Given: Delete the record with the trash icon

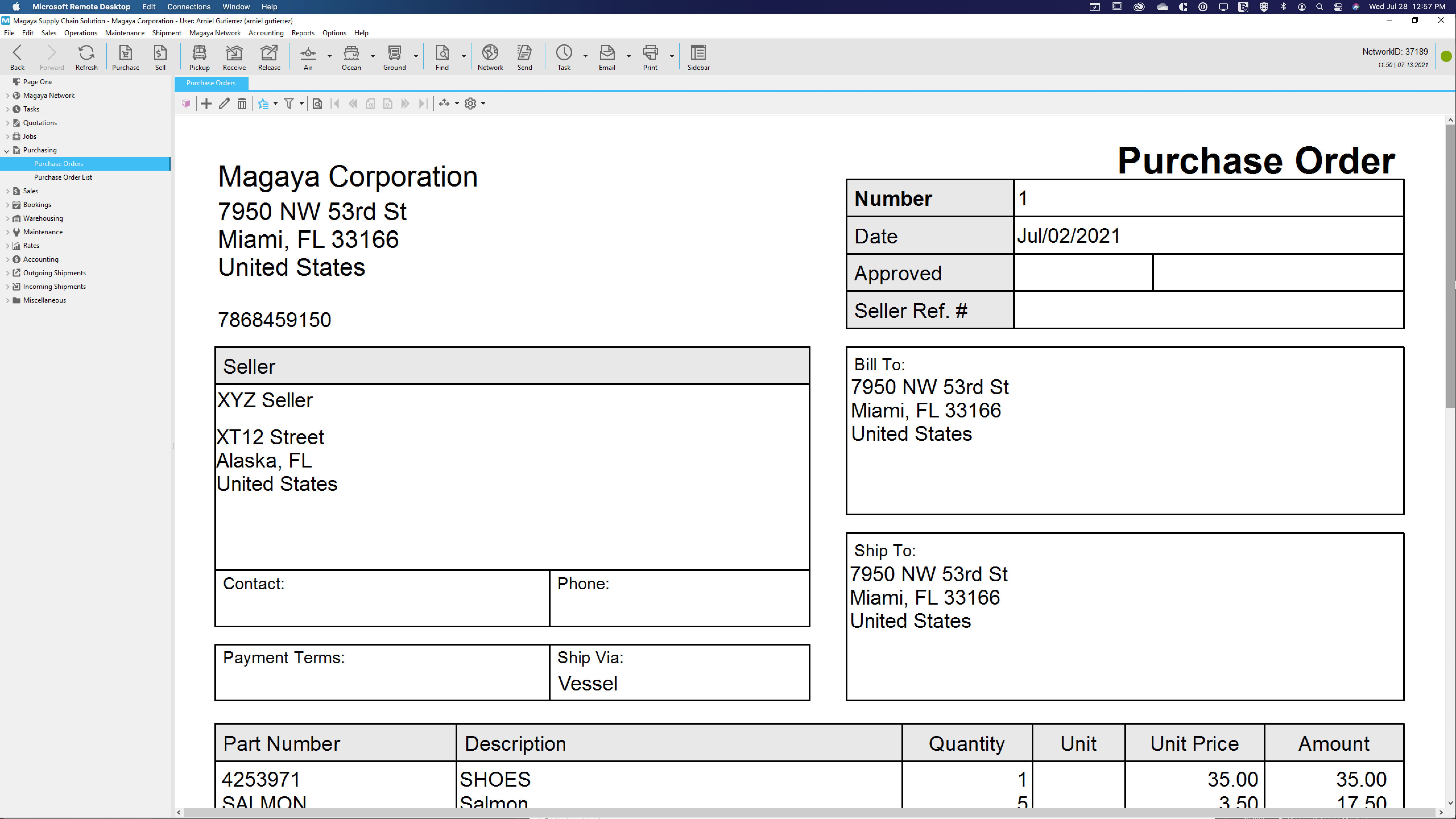Looking at the screenshot, I should [242, 104].
